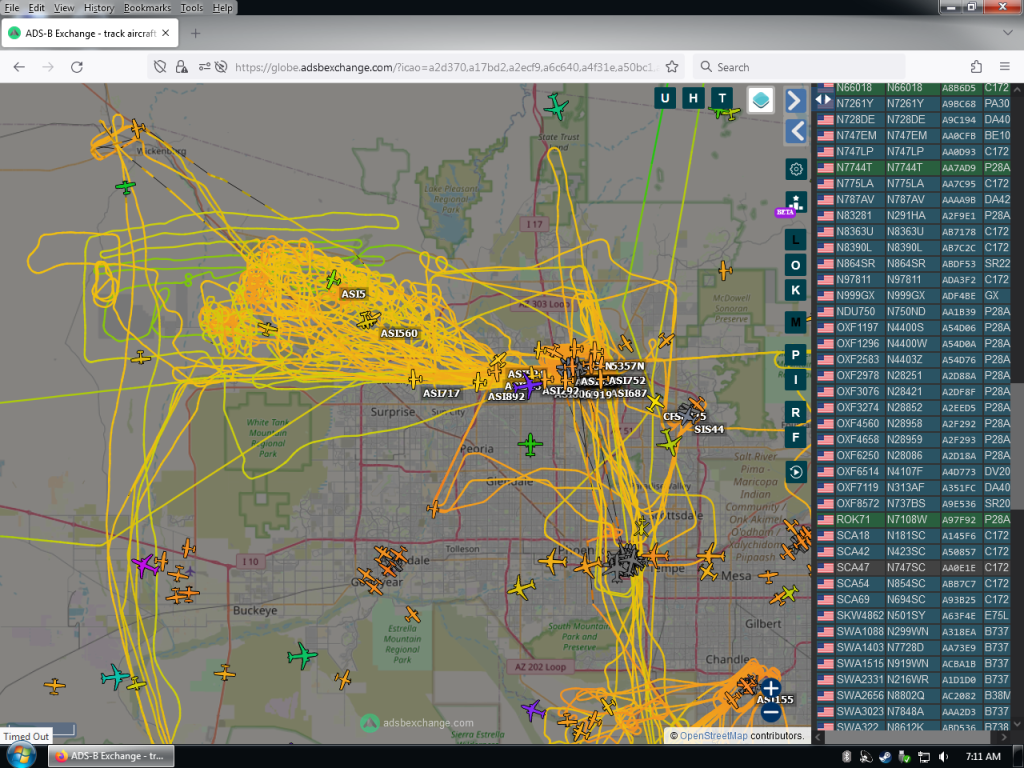The height and width of the screenshot is (768, 1024).
Task: Select the N999GX row
Action: [913, 296]
